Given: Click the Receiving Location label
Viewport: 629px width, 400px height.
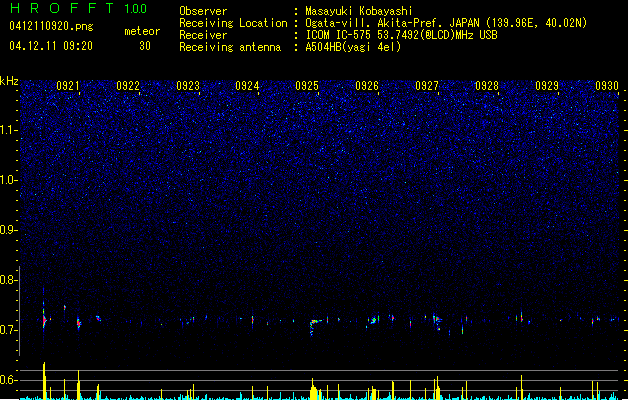Looking at the screenshot, I should pyautogui.click(x=233, y=23).
